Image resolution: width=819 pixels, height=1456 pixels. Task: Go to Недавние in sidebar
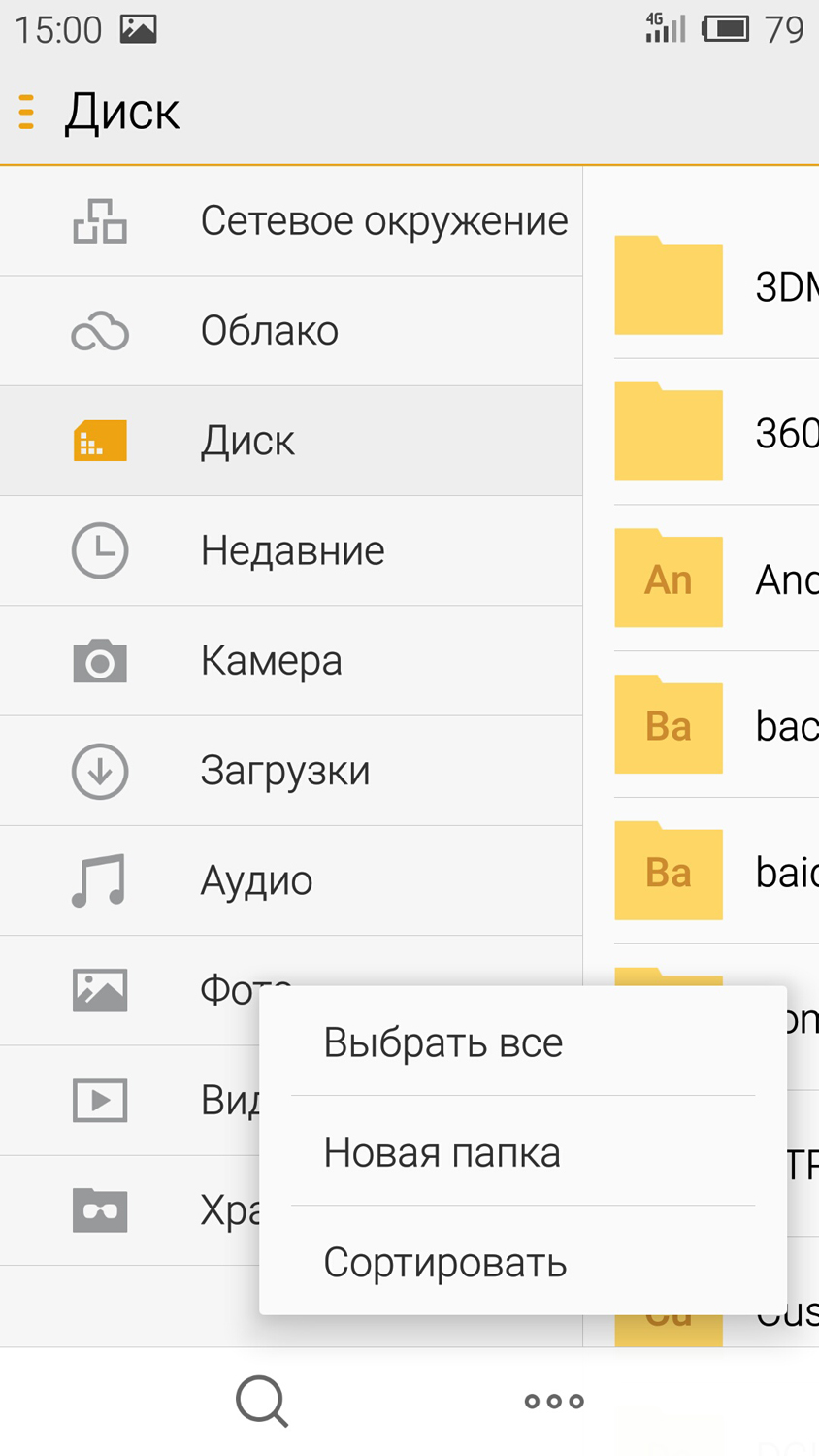(292, 550)
